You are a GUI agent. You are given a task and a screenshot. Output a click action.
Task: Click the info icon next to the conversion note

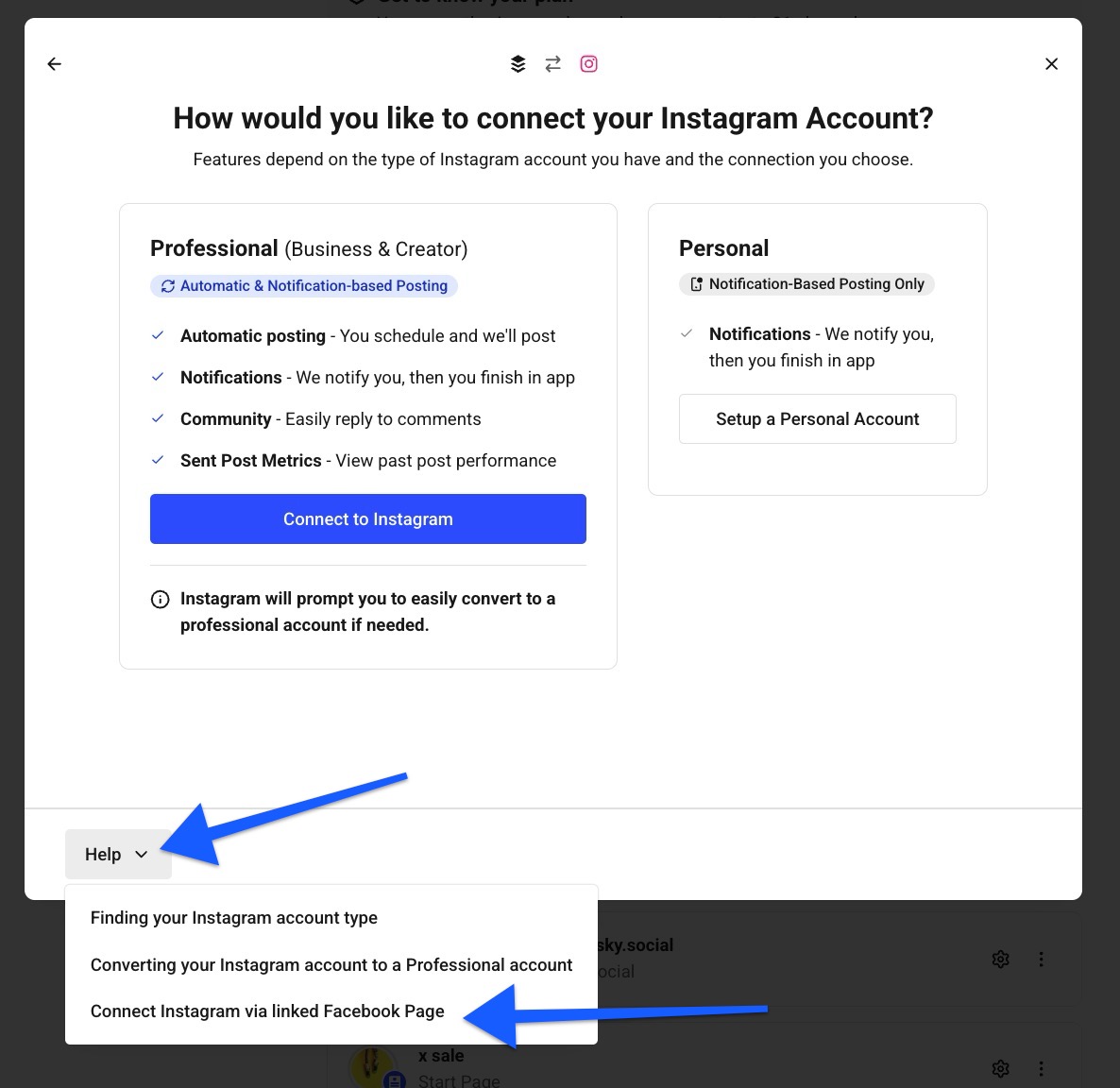click(160, 599)
